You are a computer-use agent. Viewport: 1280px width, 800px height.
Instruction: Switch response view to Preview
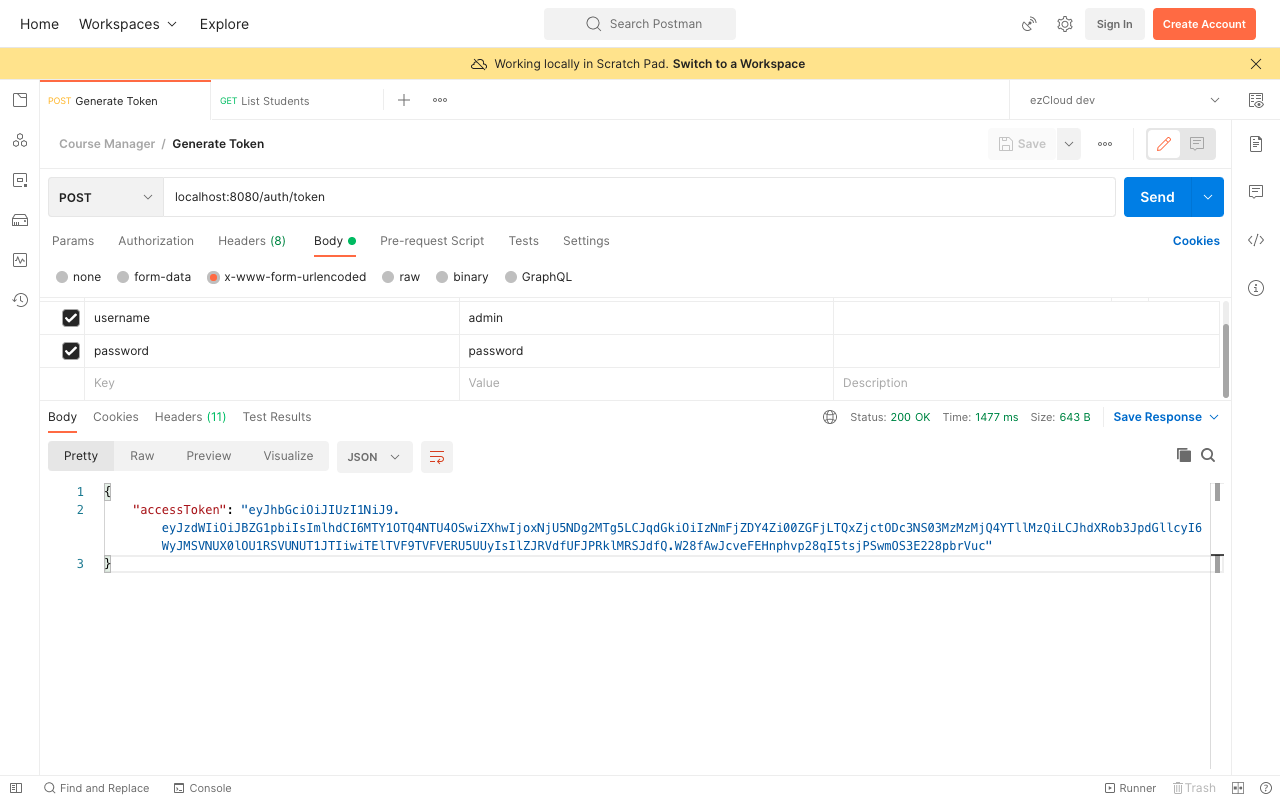[x=209, y=456]
